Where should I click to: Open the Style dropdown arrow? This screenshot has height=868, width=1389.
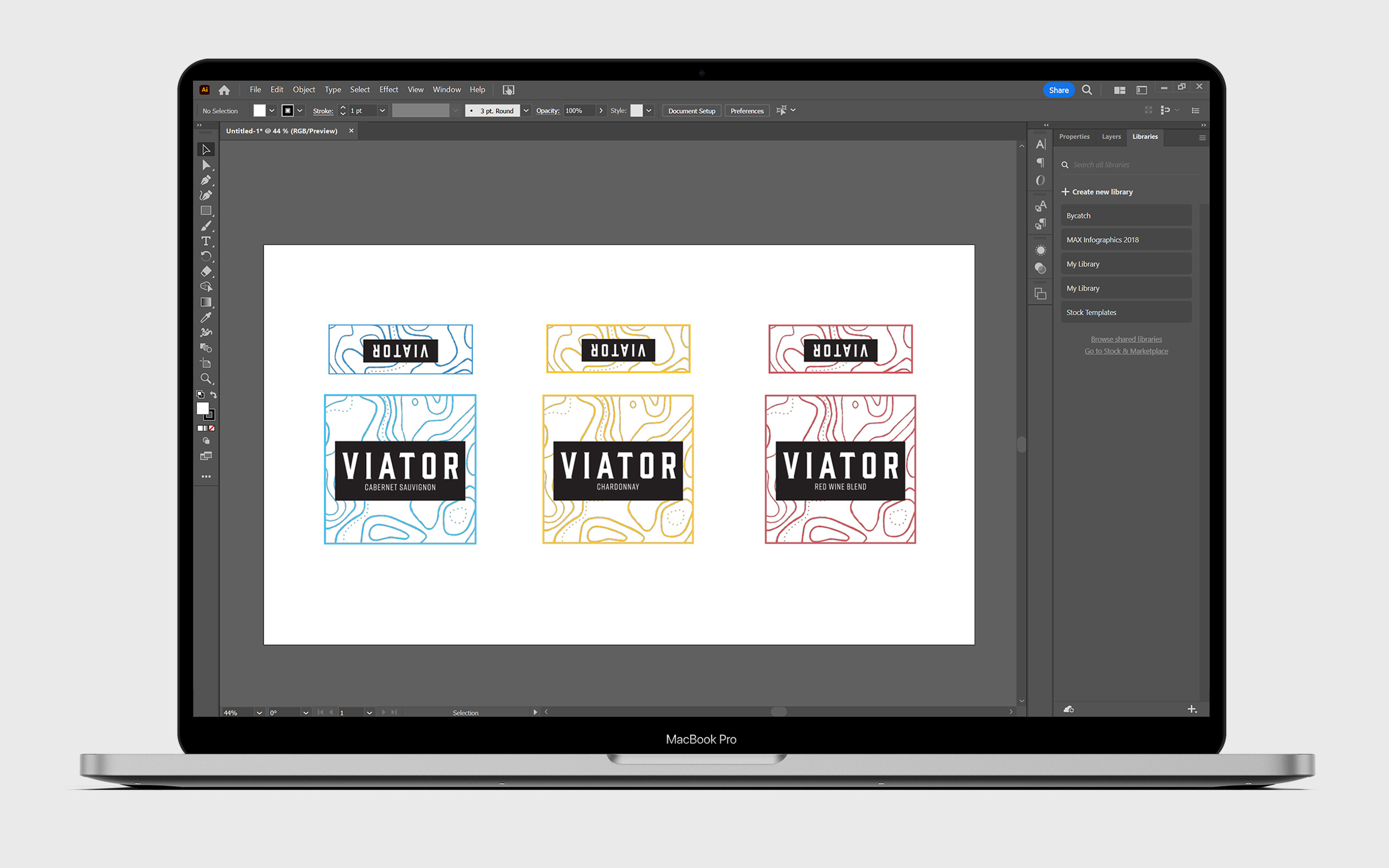tap(648, 111)
